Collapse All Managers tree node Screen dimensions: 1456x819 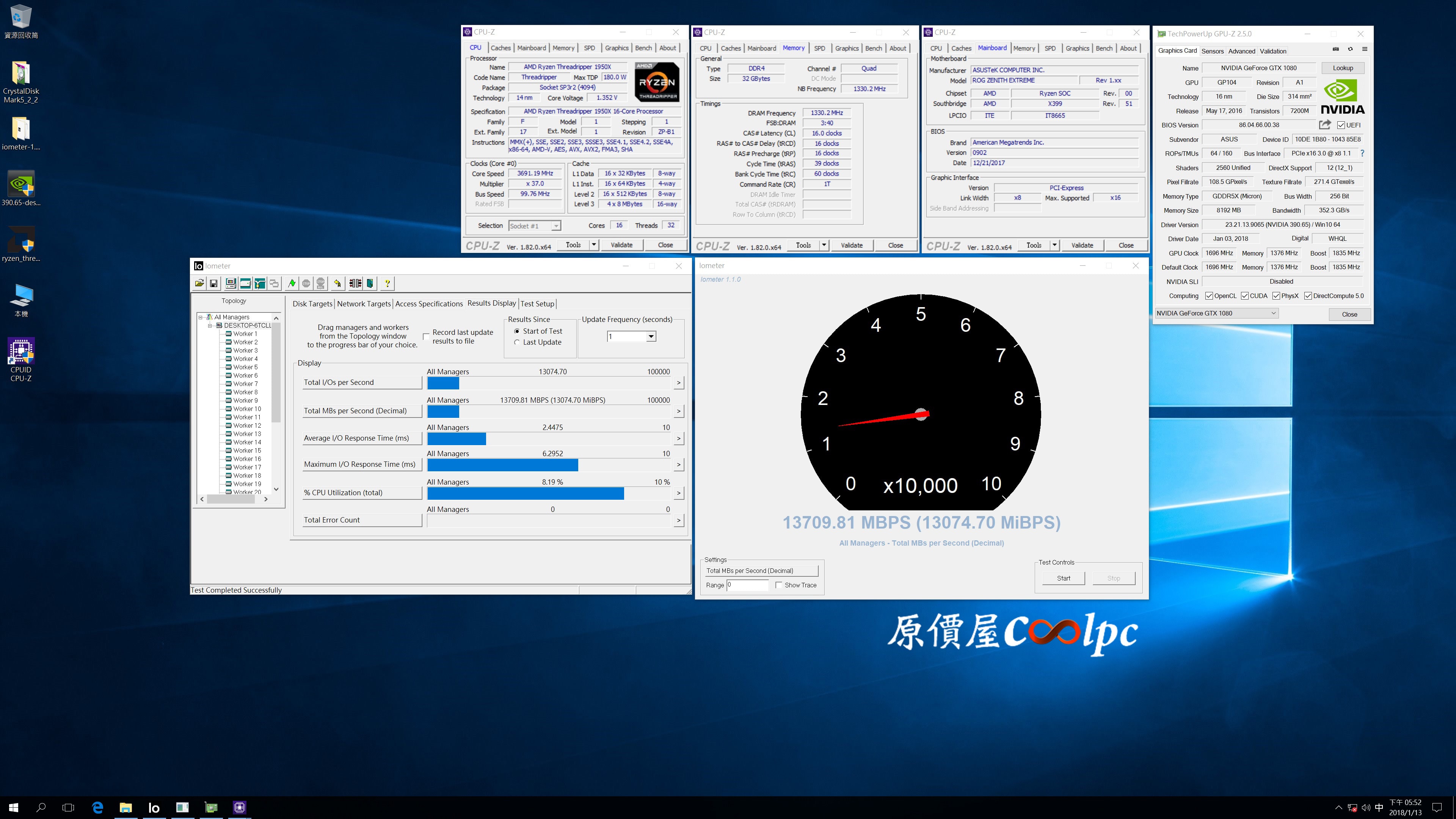(201, 317)
